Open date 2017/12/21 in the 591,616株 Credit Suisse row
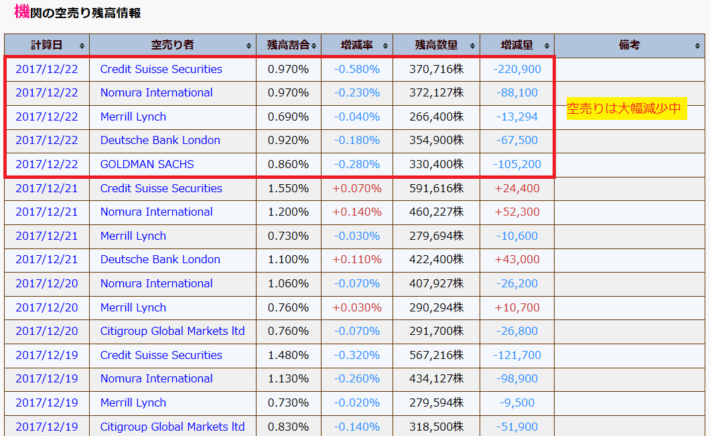 point(47,188)
